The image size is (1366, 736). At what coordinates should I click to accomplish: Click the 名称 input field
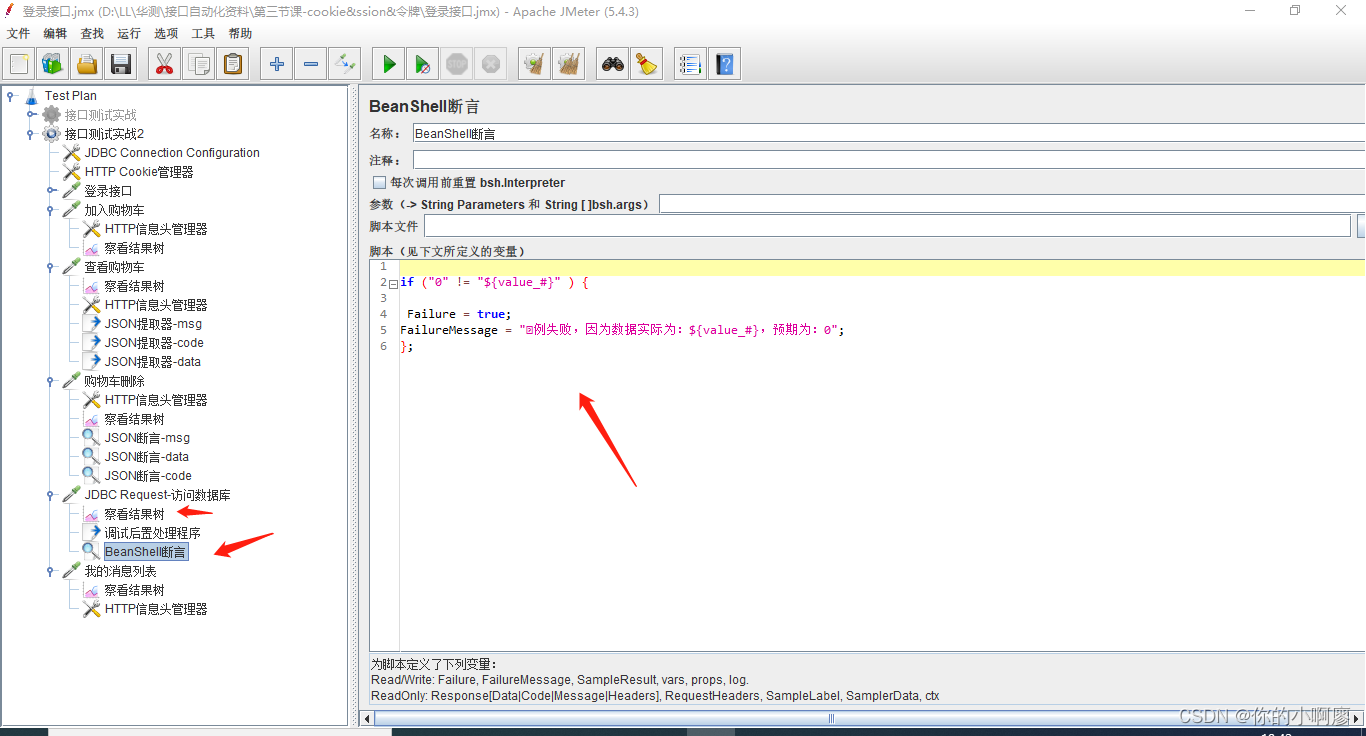point(888,132)
